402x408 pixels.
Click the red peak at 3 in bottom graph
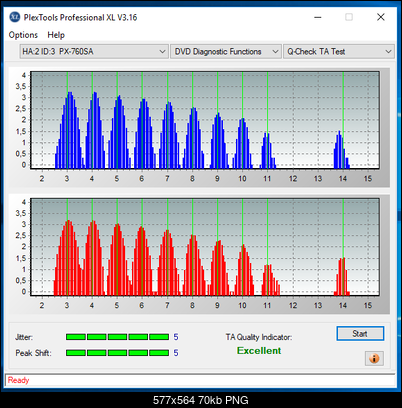[68, 258]
